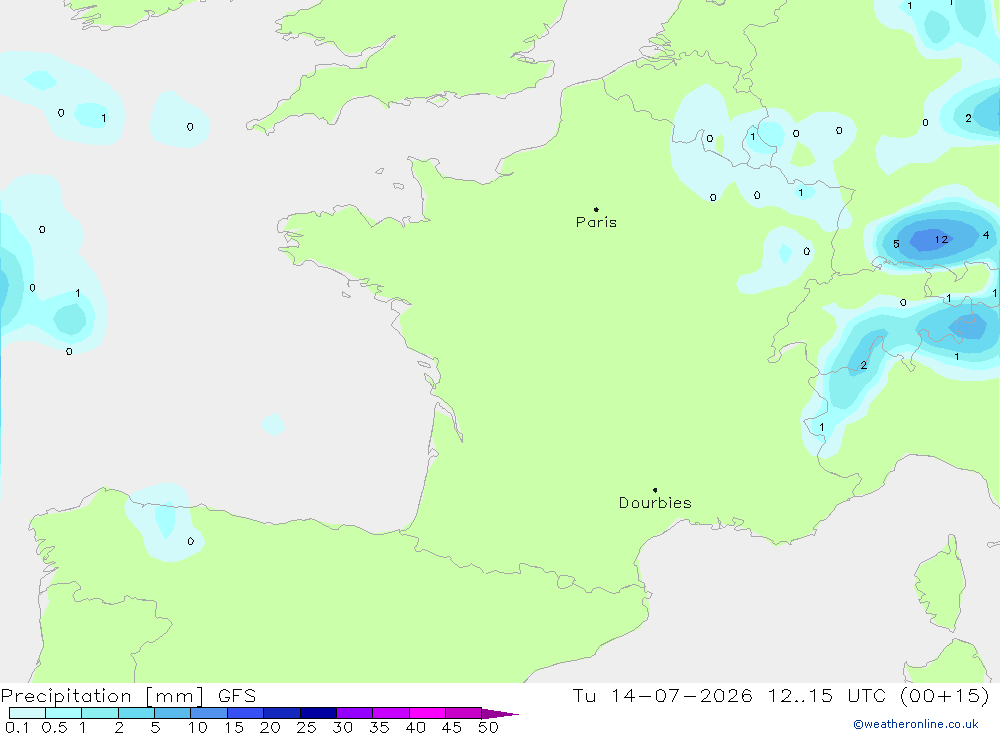
Task: Click the Dourbies location label
Action: point(655,503)
